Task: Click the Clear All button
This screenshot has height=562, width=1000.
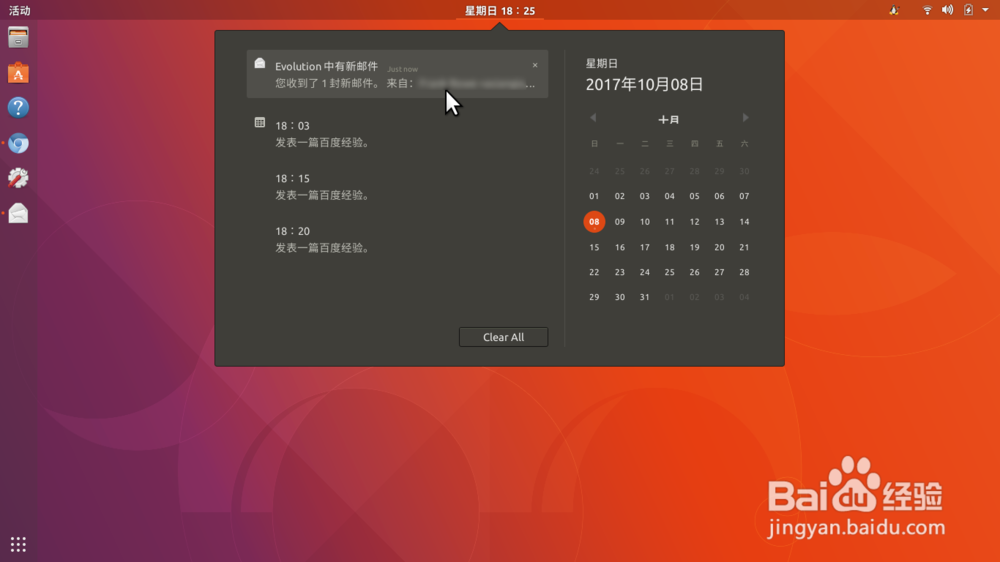Action: pos(503,337)
